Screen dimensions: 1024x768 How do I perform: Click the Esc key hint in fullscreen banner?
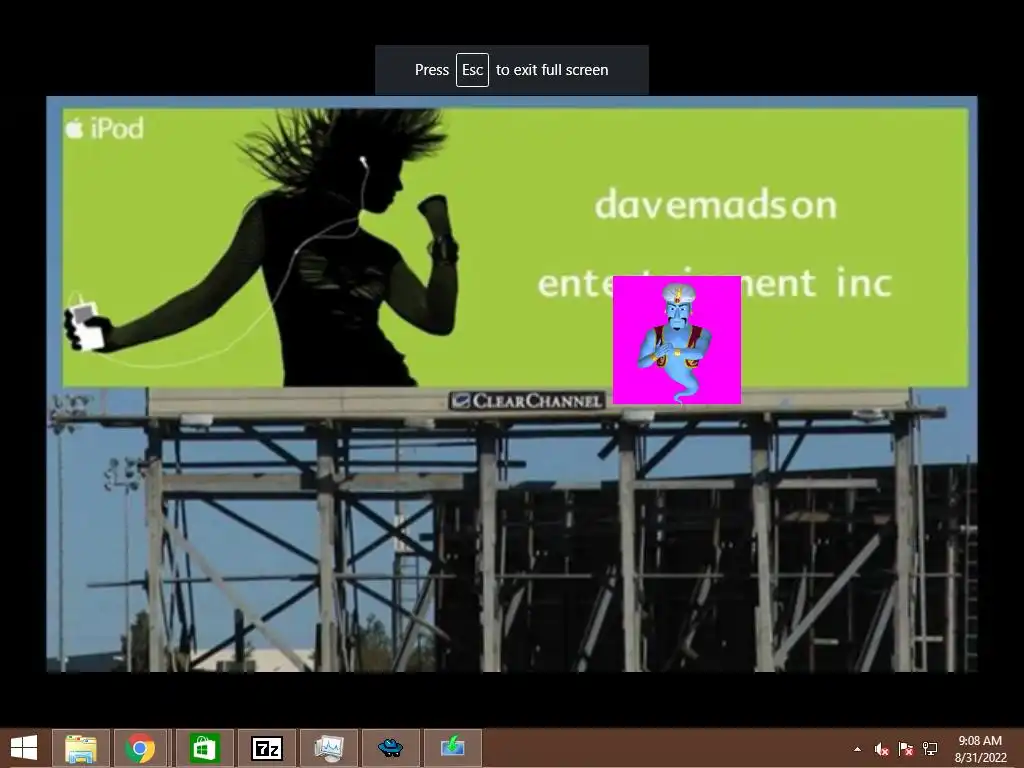click(x=472, y=70)
